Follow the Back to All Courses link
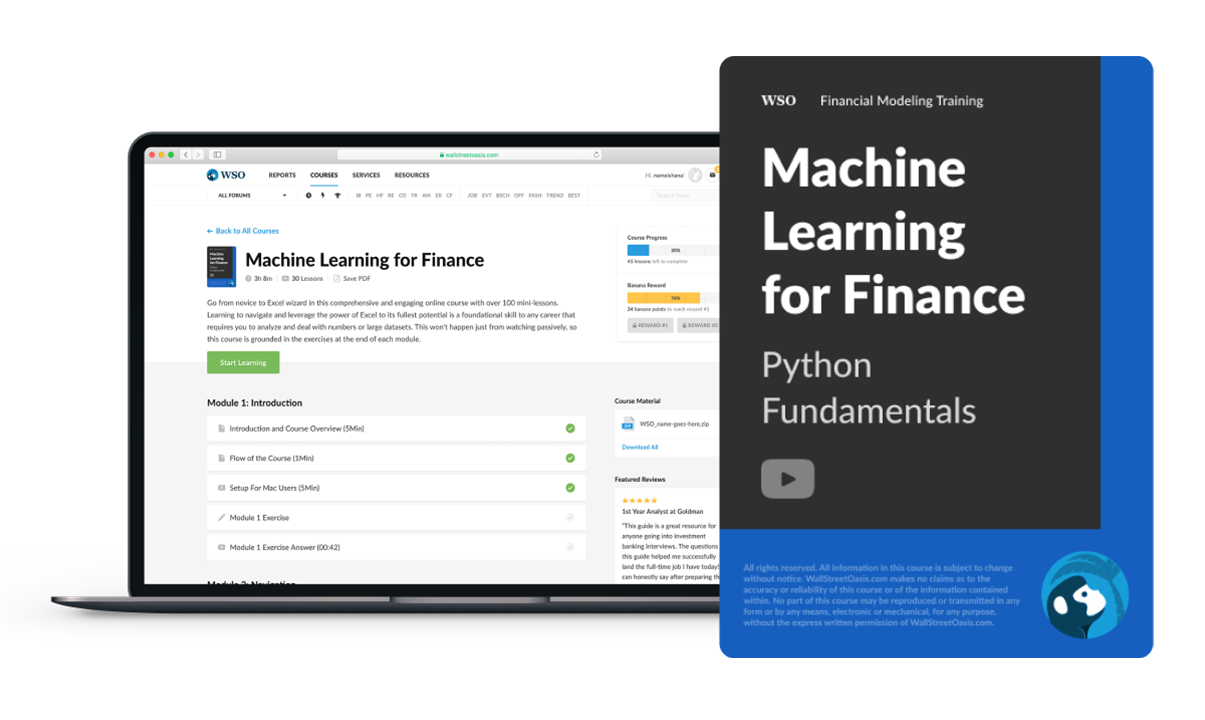 pos(243,231)
